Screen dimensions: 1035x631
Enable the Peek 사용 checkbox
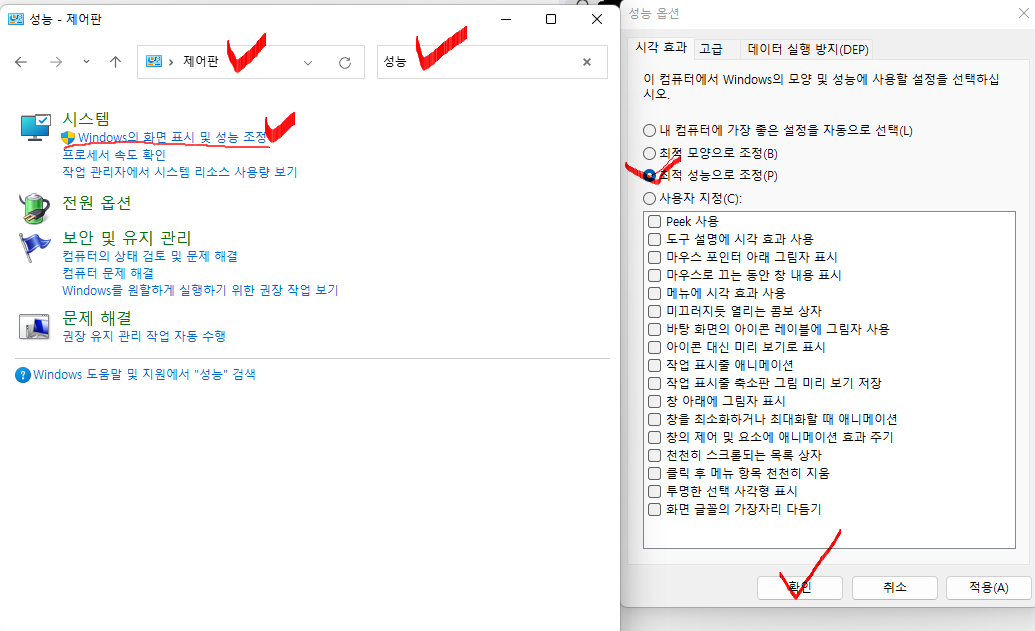pyautogui.click(x=654, y=221)
